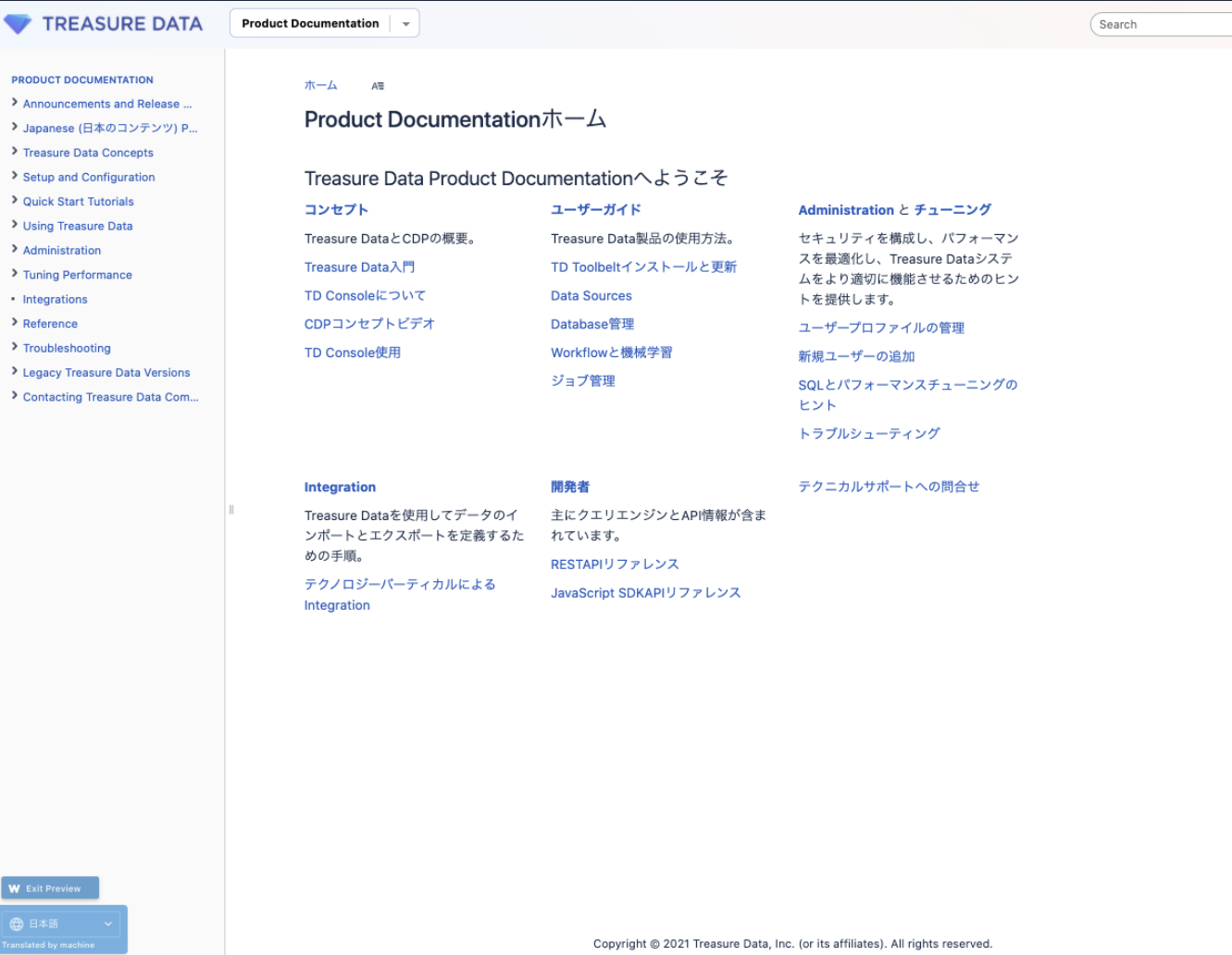Open the Treasure Data入門 link
Viewport: 1232px width, 955px height.
(359, 267)
